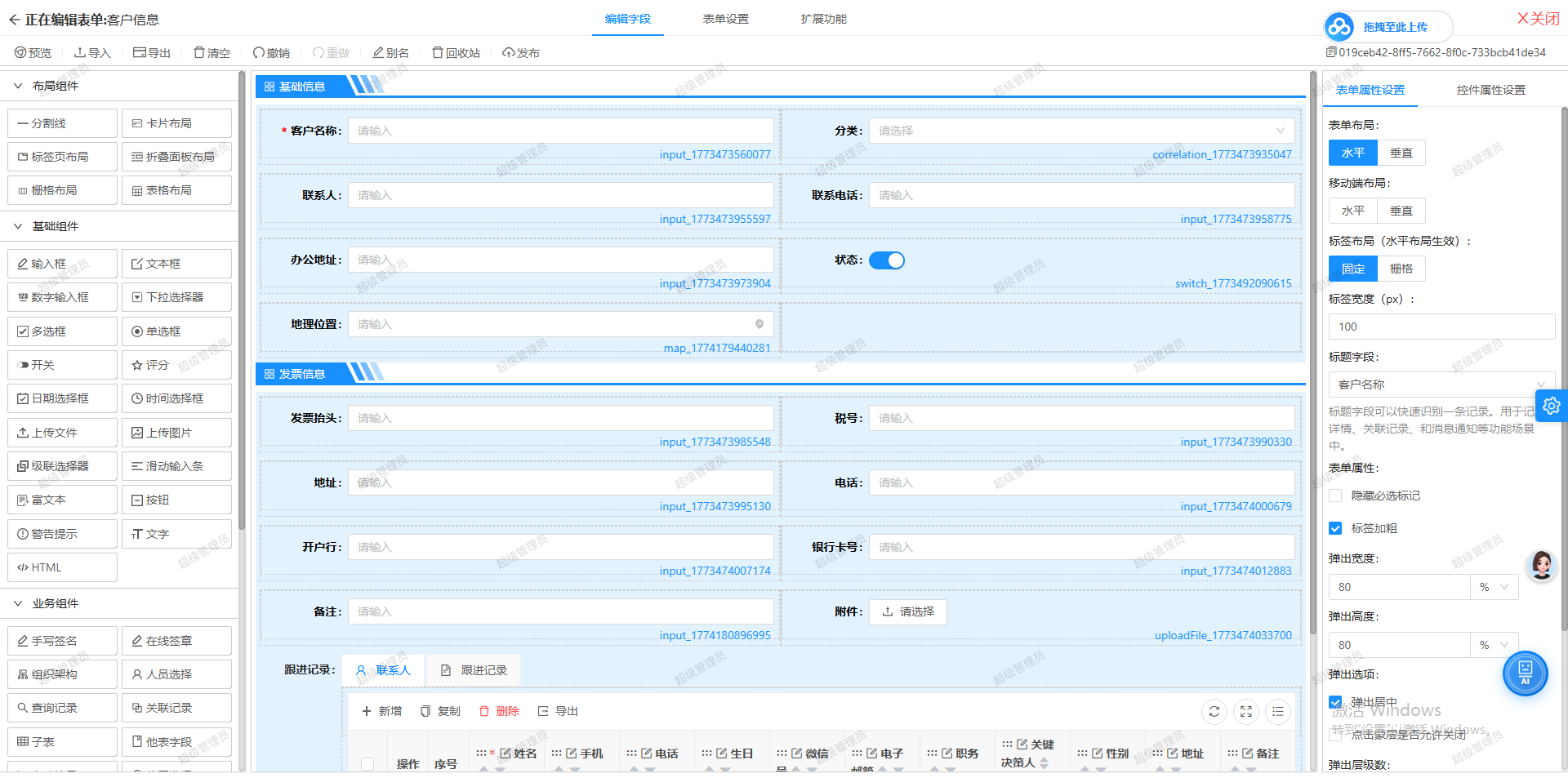Click the 拖拽至此上传 cloud upload icon

1339,27
